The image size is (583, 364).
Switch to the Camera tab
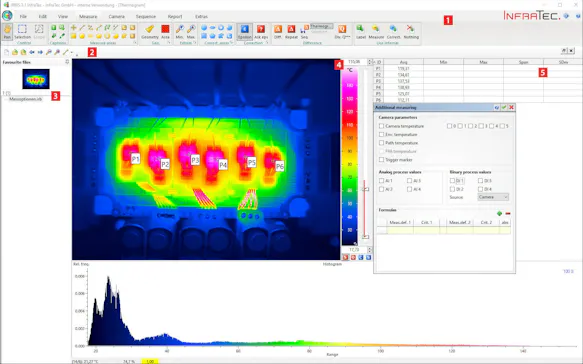coord(116,16)
